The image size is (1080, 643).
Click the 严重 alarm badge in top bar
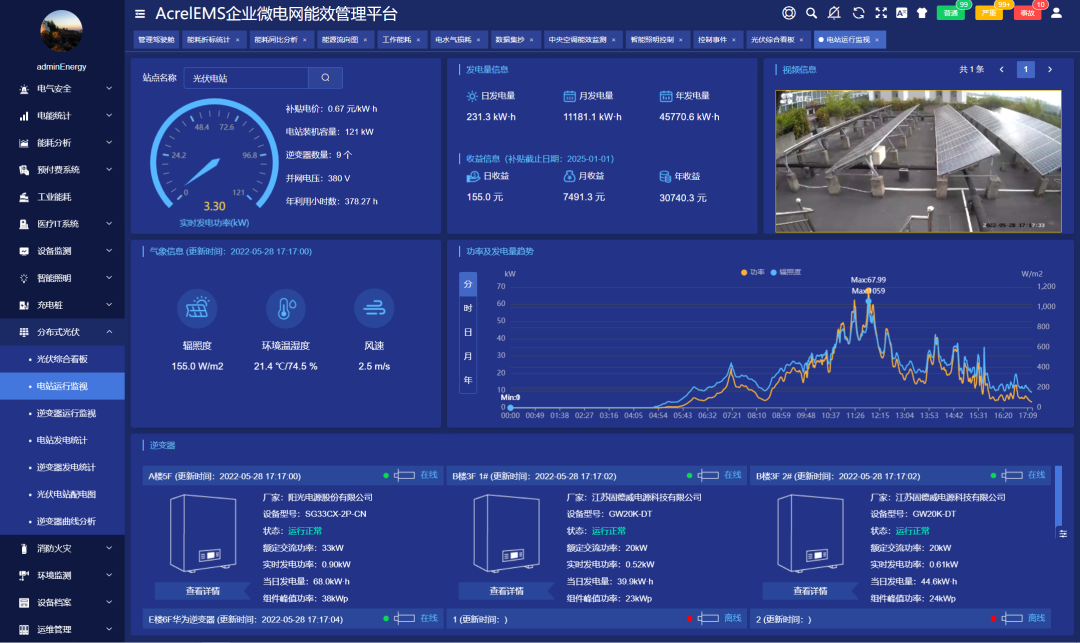click(990, 13)
